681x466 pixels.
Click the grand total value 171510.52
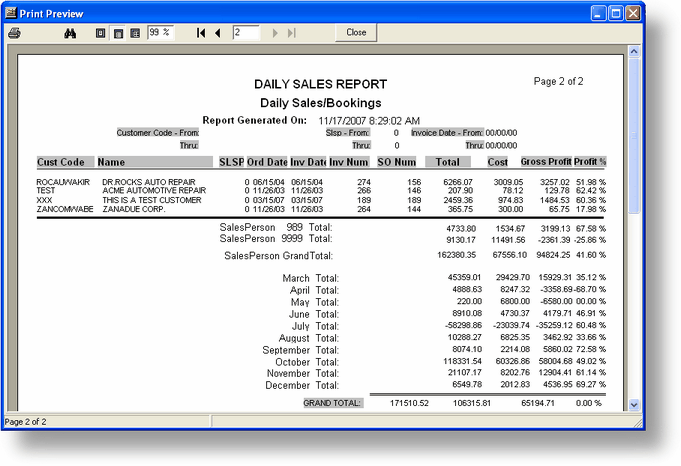click(409, 403)
